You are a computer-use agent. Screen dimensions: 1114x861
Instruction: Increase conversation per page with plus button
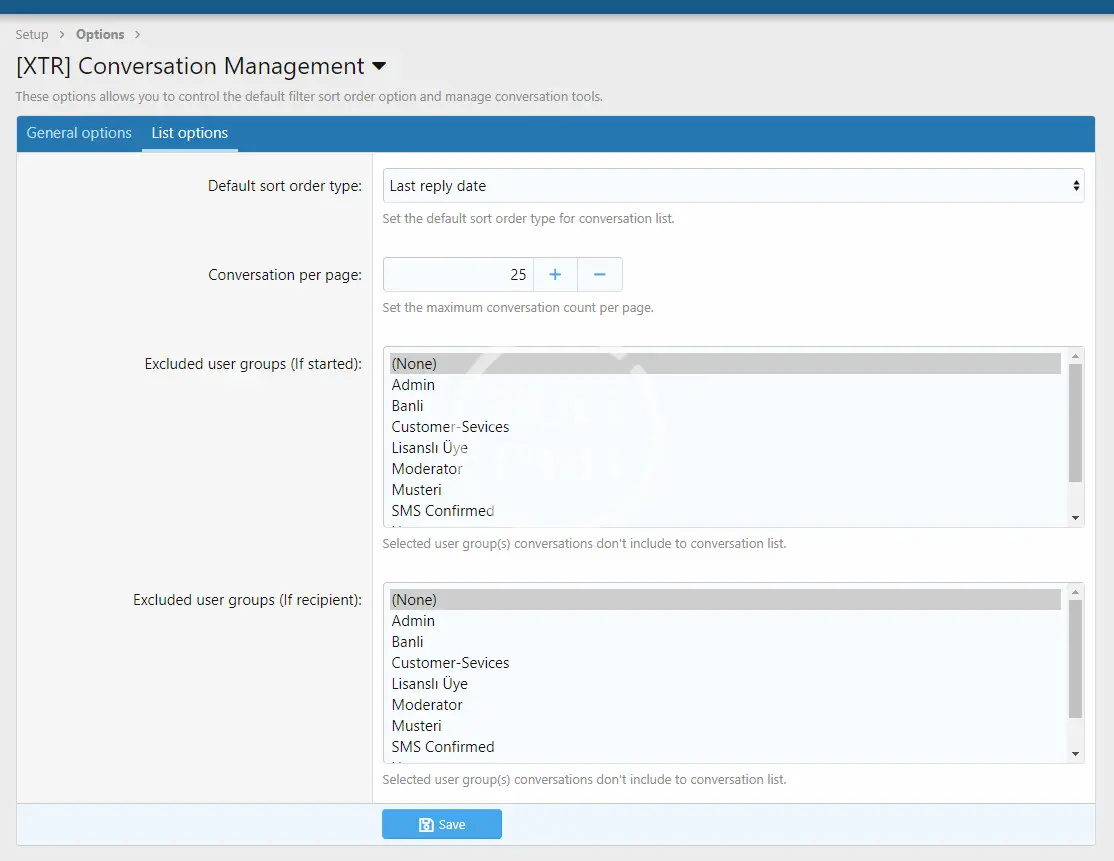pos(555,275)
